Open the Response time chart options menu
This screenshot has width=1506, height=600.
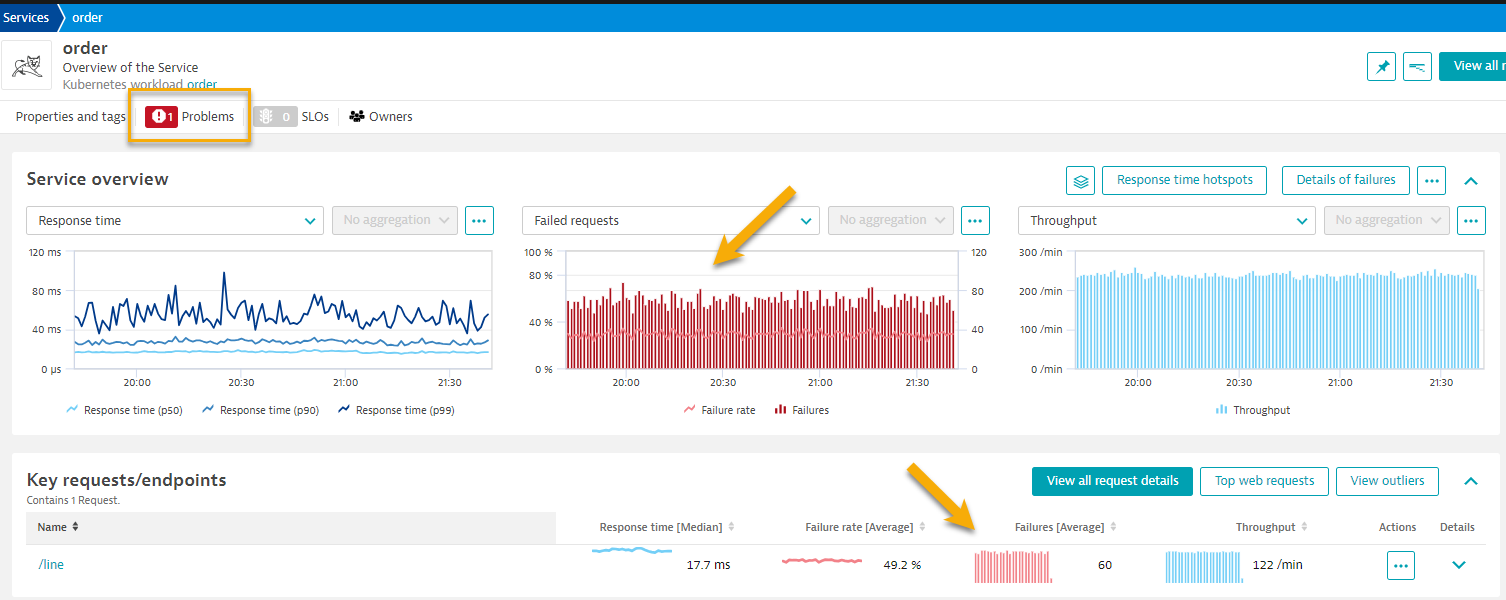[479, 220]
